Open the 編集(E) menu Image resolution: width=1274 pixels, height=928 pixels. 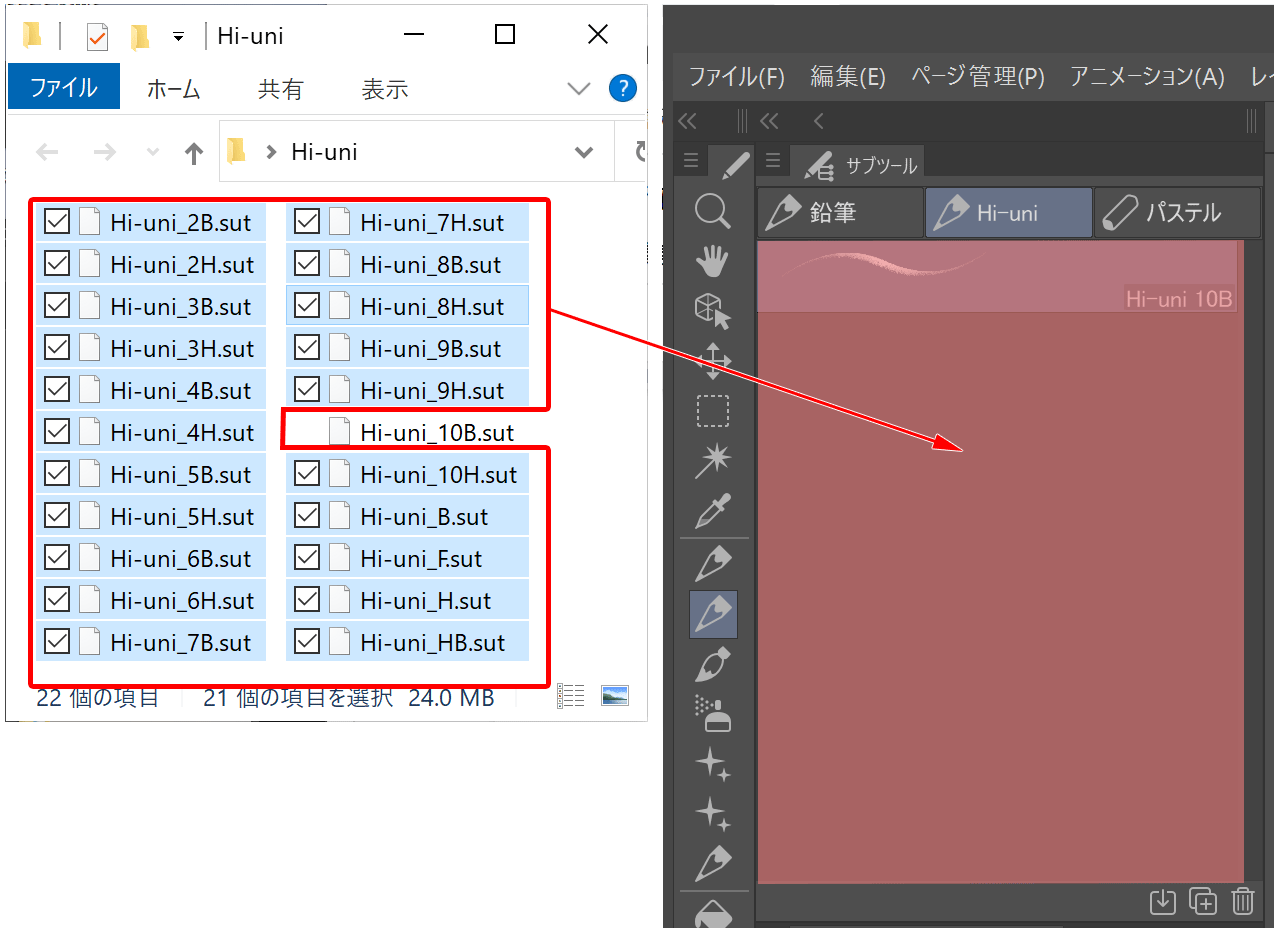(849, 76)
